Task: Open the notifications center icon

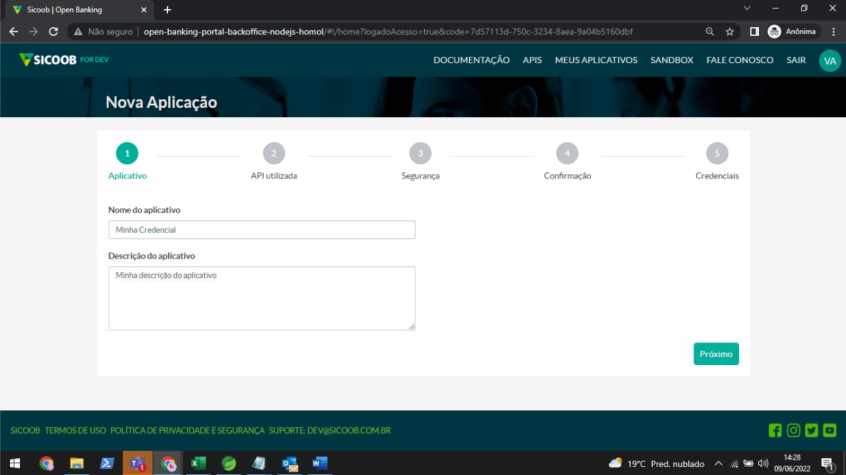Action: 828,464
